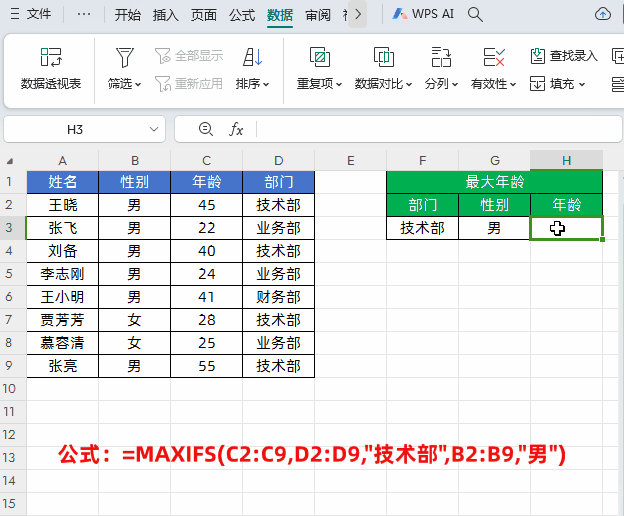
Task: Select the 最大年龄 merged header cell
Action: 495,182
